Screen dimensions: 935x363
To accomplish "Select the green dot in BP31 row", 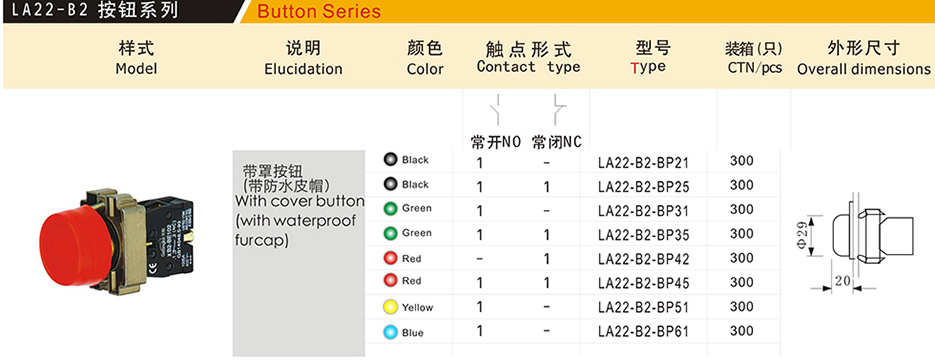I will pyautogui.click(x=391, y=209).
